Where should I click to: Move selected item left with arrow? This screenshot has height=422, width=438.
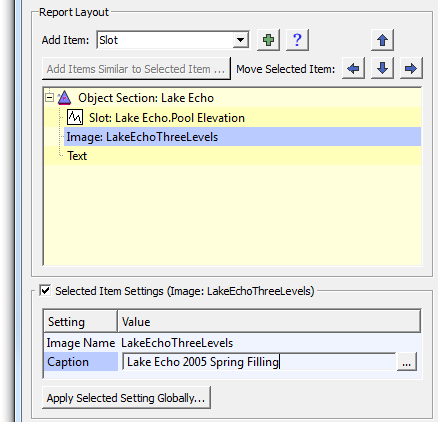[353, 68]
